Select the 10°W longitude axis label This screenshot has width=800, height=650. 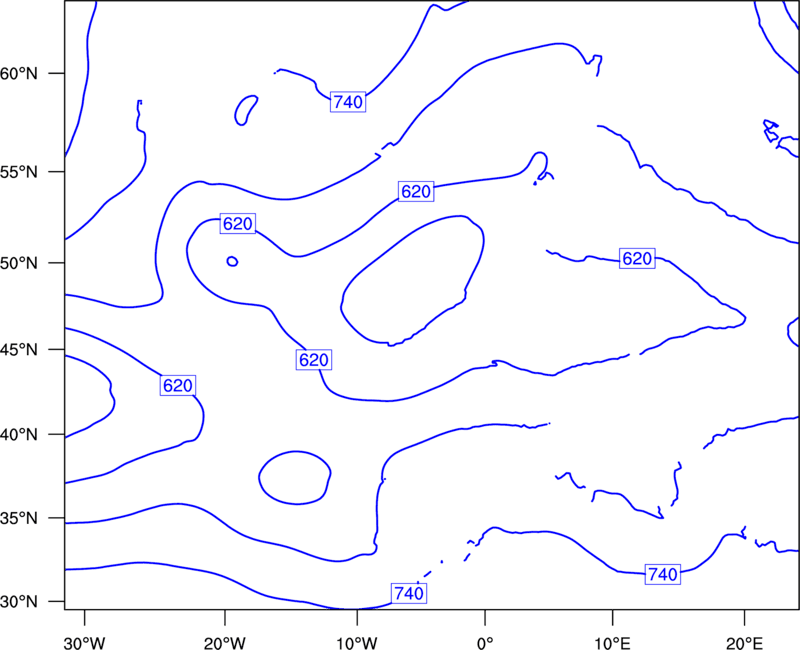[x=357, y=643]
